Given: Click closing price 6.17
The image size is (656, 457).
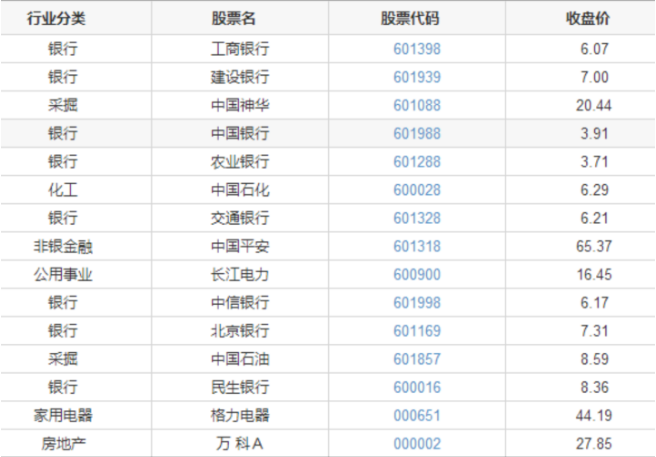Looking at the screenshot, I should (594, 303).
